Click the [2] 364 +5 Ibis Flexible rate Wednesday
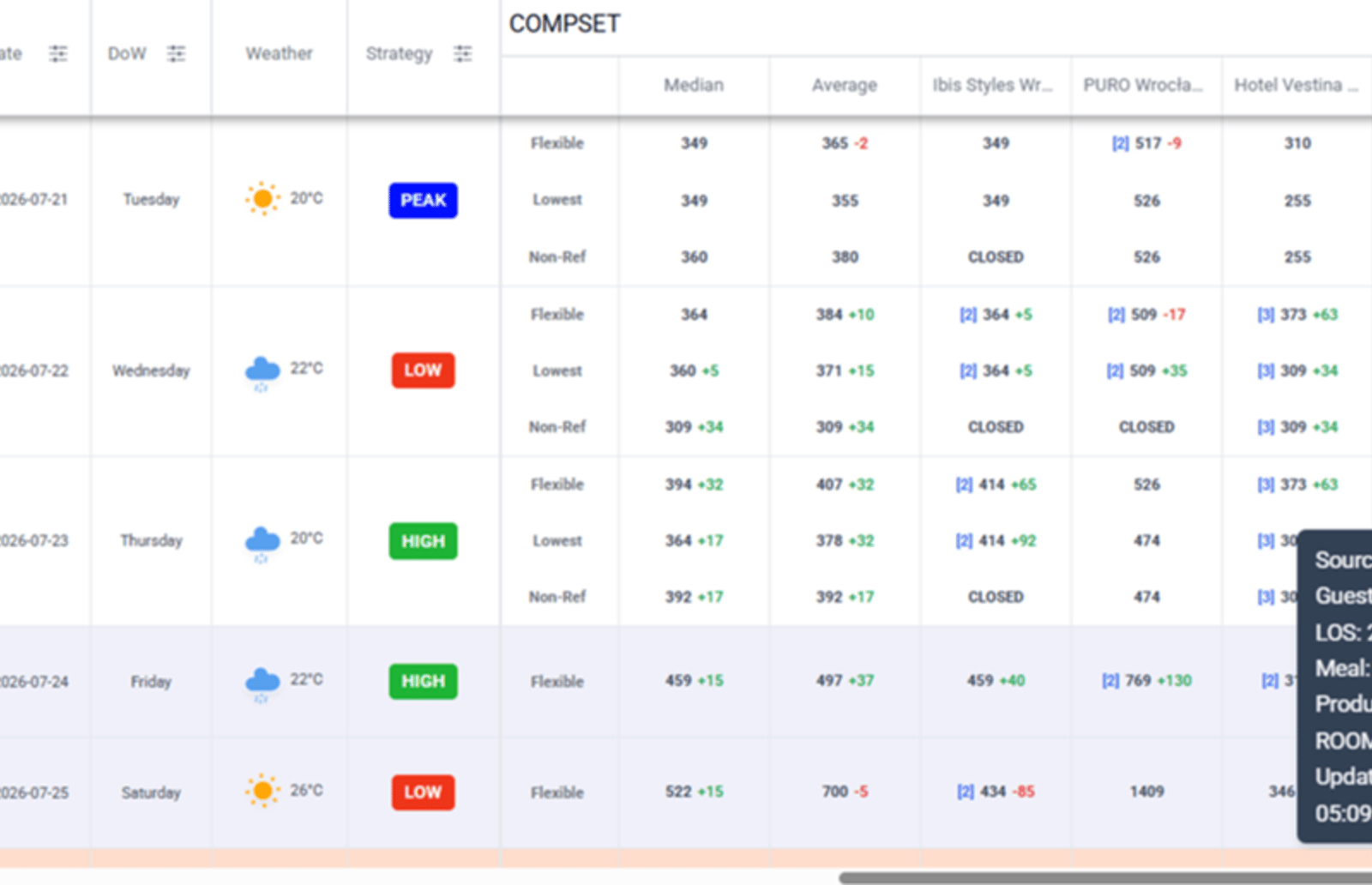 tap(996, 315)
